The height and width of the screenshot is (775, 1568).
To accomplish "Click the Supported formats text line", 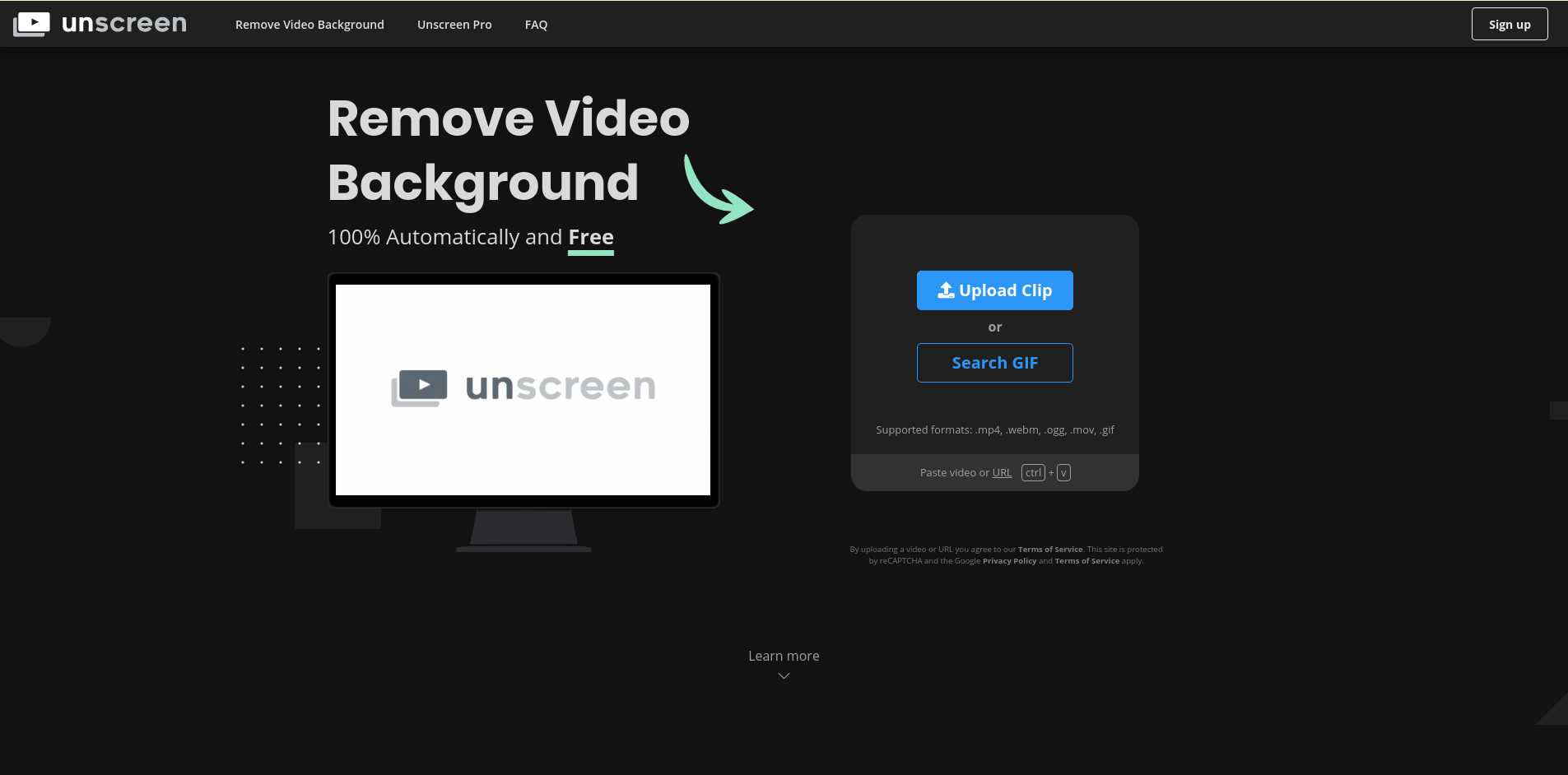I will click(x=994, y=430).
